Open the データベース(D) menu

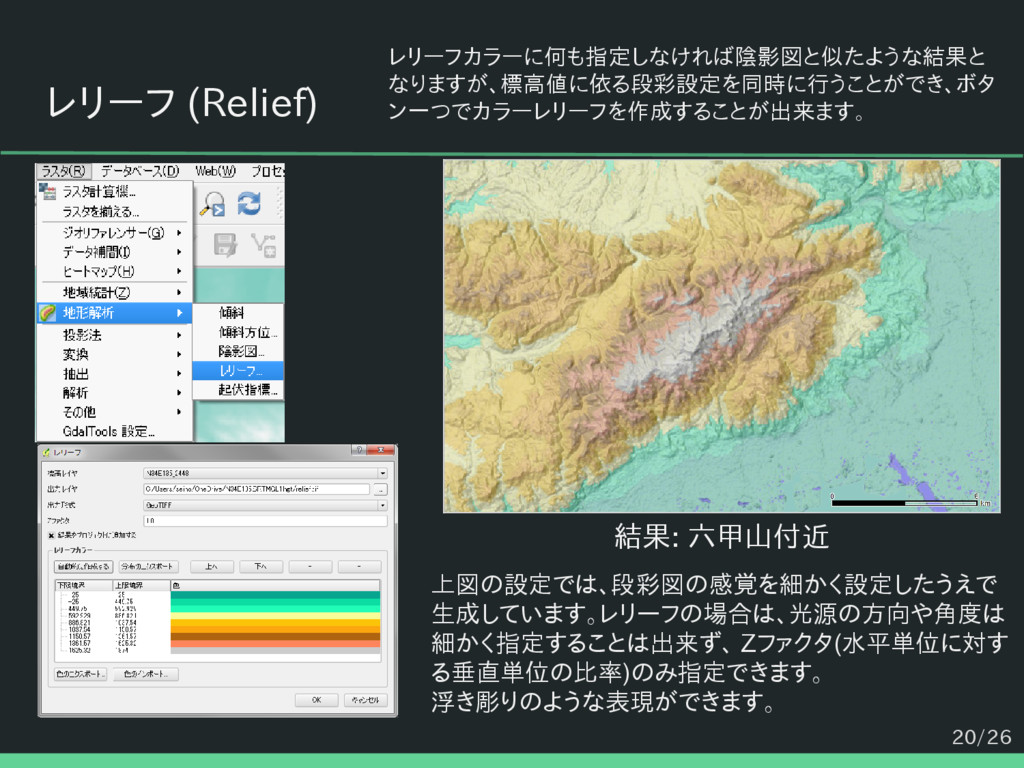(x=140, y=171)
